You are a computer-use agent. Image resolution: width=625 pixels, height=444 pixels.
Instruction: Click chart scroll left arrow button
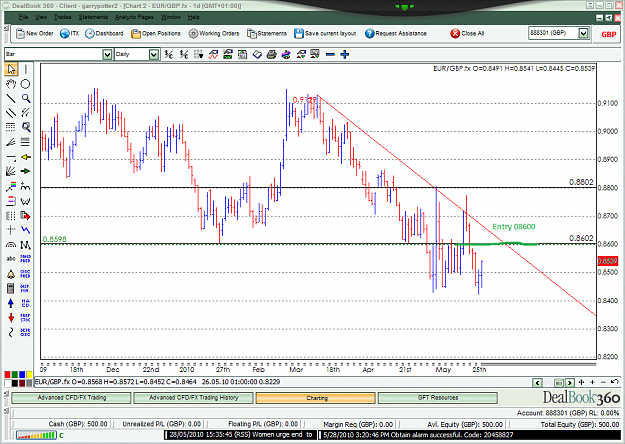pyautogui.click(x=537, y=383)
